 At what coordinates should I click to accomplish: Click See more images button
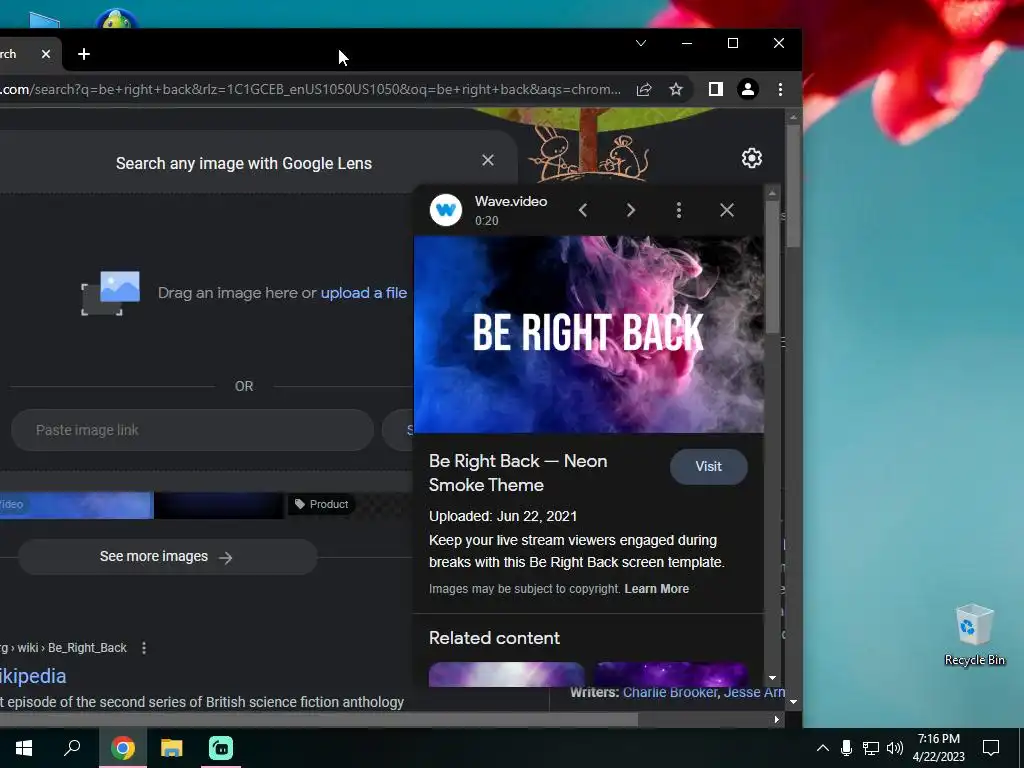168,556
